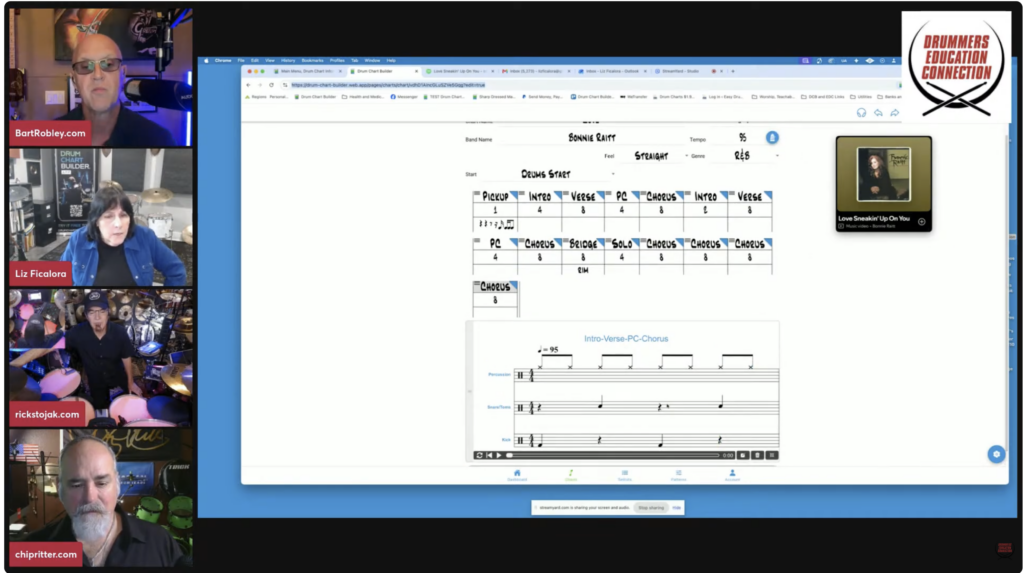This screenshot has height=573, width=1024.
Task: Open the Bookmarks menu in macOS menu bar
Action: click(312, 60)
